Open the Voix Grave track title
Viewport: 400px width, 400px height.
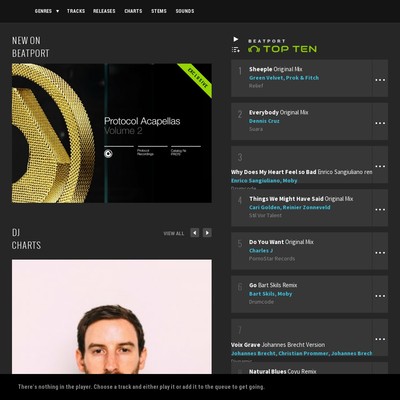click(x=278, y=345)
